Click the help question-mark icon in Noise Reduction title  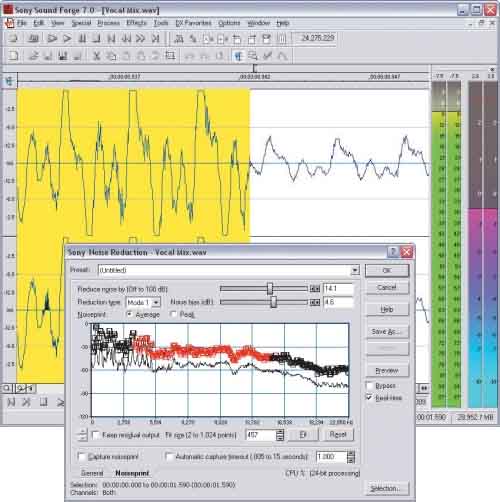click(x=393, y=252)
